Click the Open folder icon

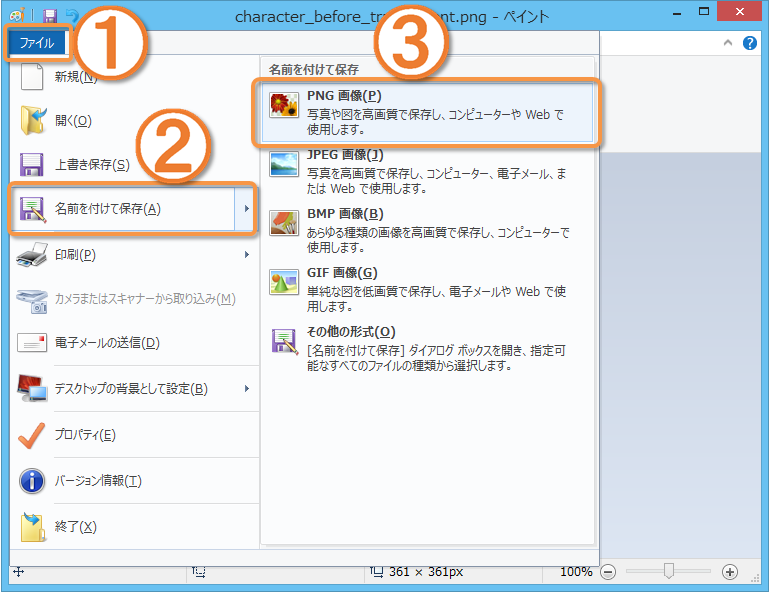33,120
